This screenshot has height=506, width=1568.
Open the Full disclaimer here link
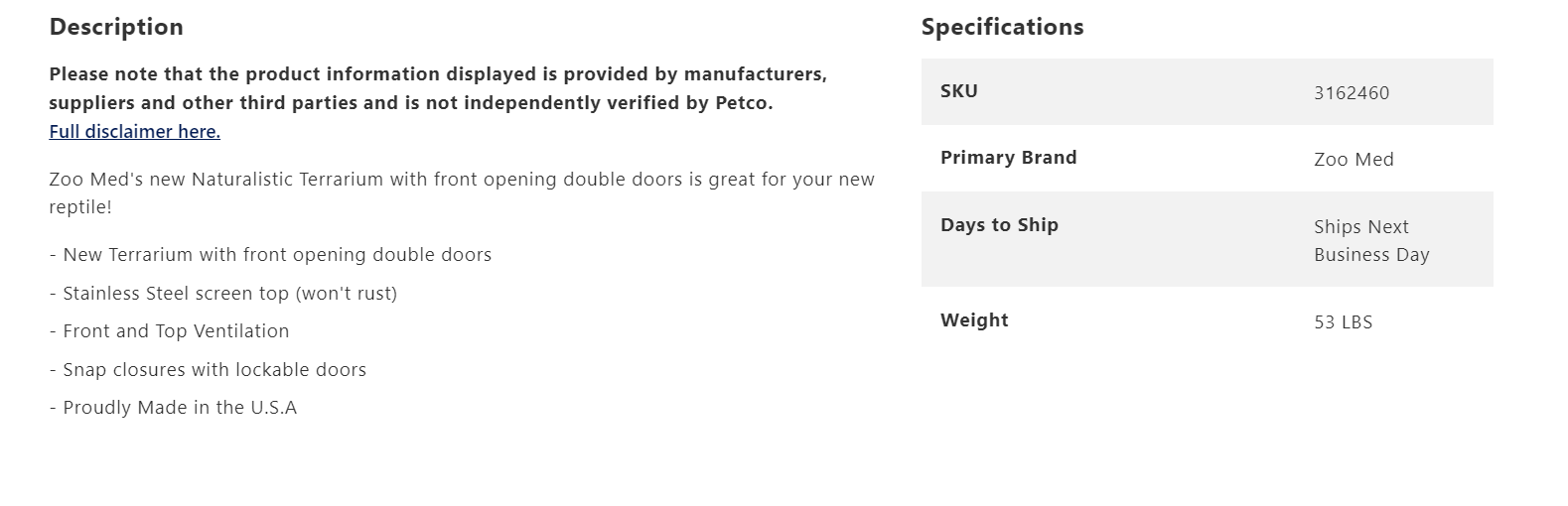coord(134,132)
